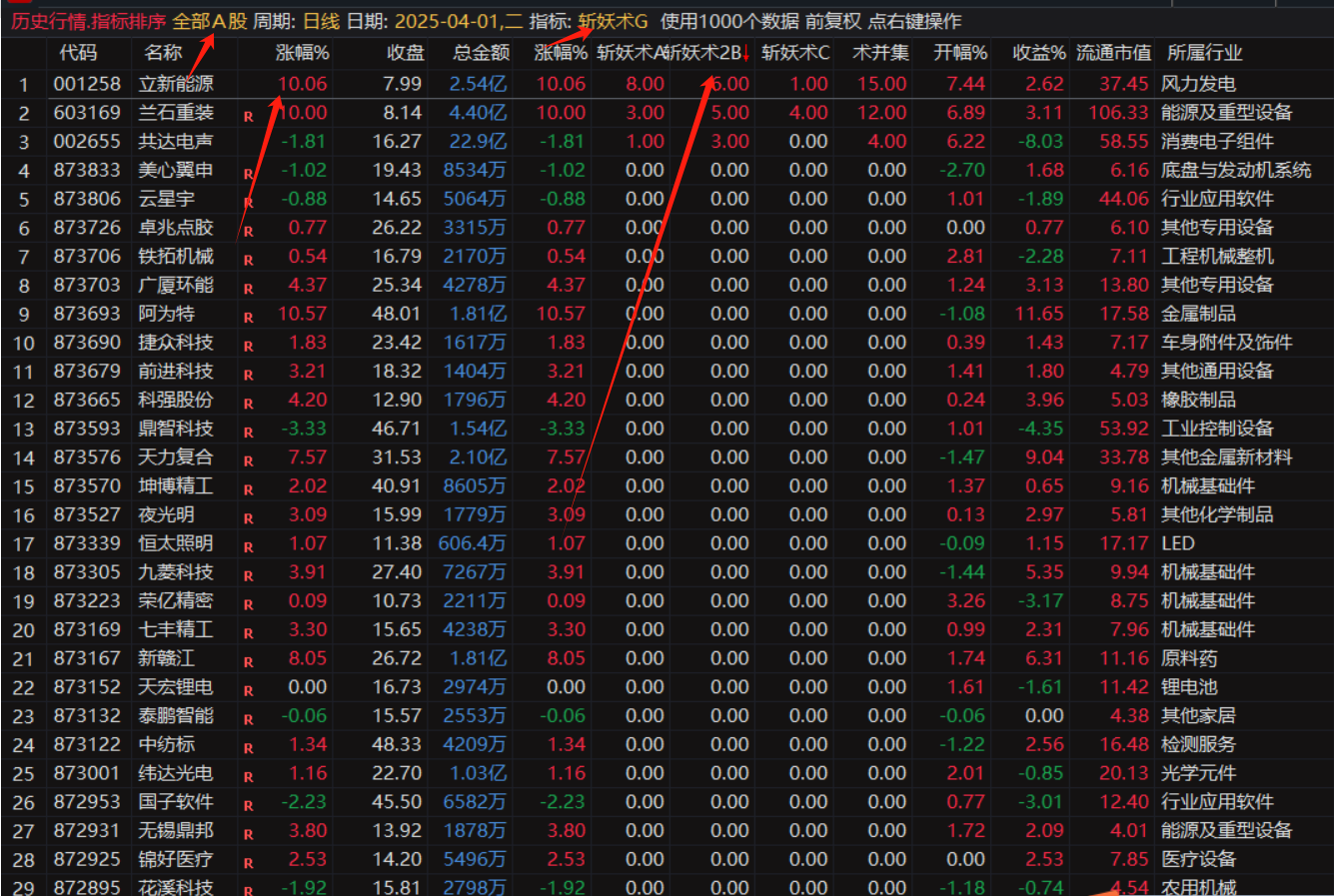Click the 所属行业 column header
The height and width of the screenshot is (896, 1334).
[x=1204, y=53]
